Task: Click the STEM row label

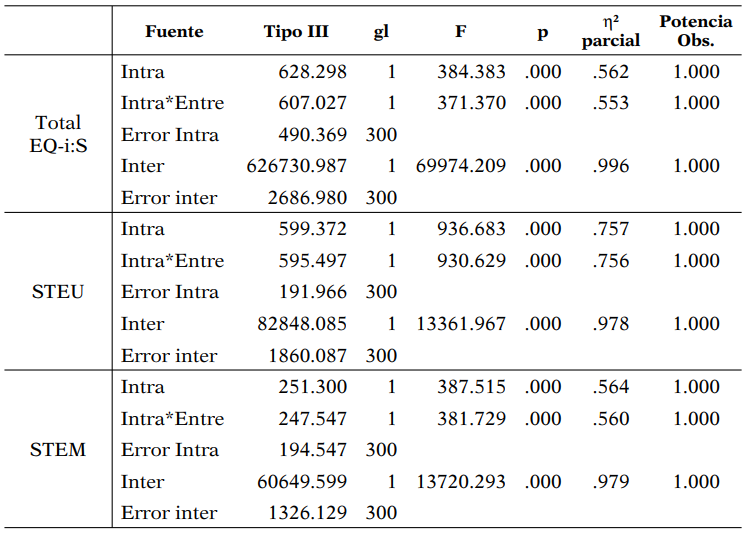Action: pos(57,450)
